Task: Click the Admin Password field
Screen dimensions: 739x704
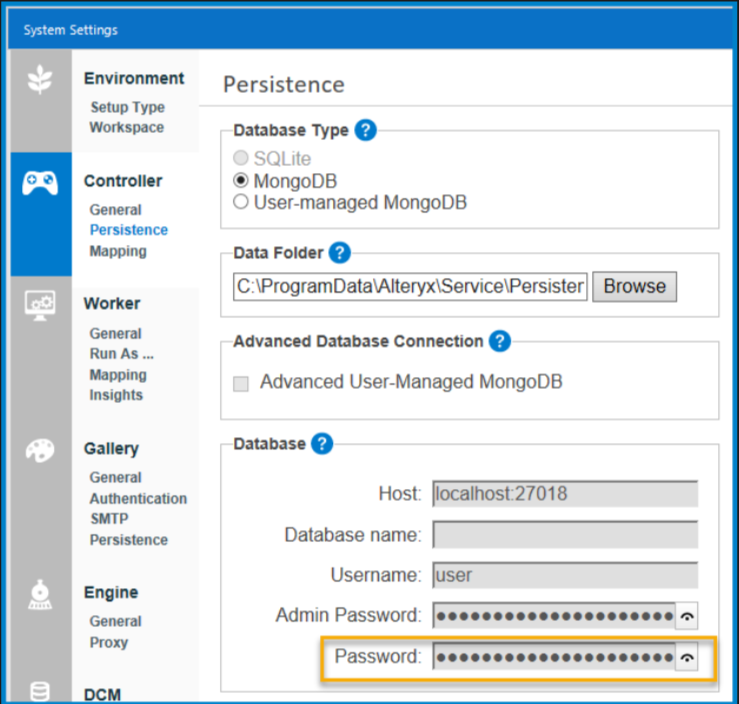Action: click(554, 615)
